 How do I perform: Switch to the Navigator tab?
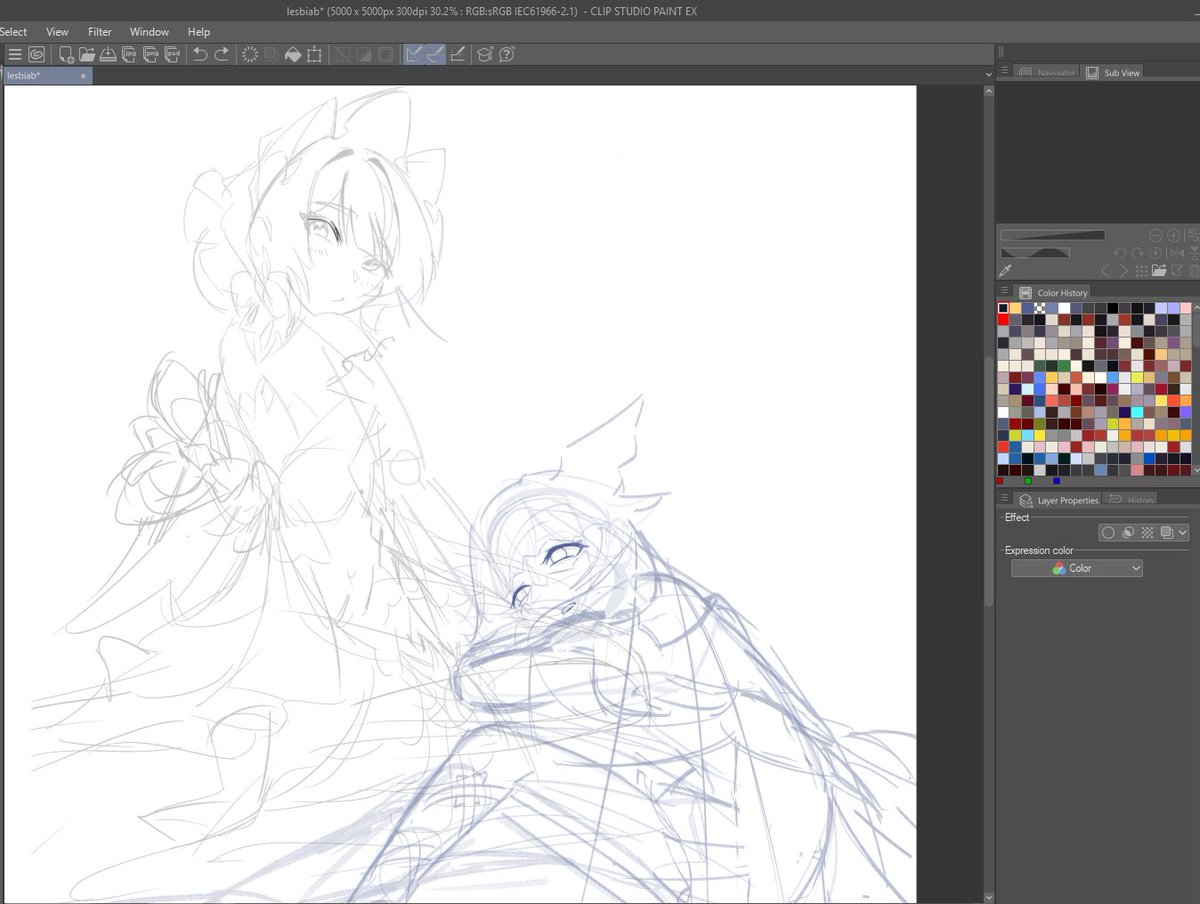1047,72
